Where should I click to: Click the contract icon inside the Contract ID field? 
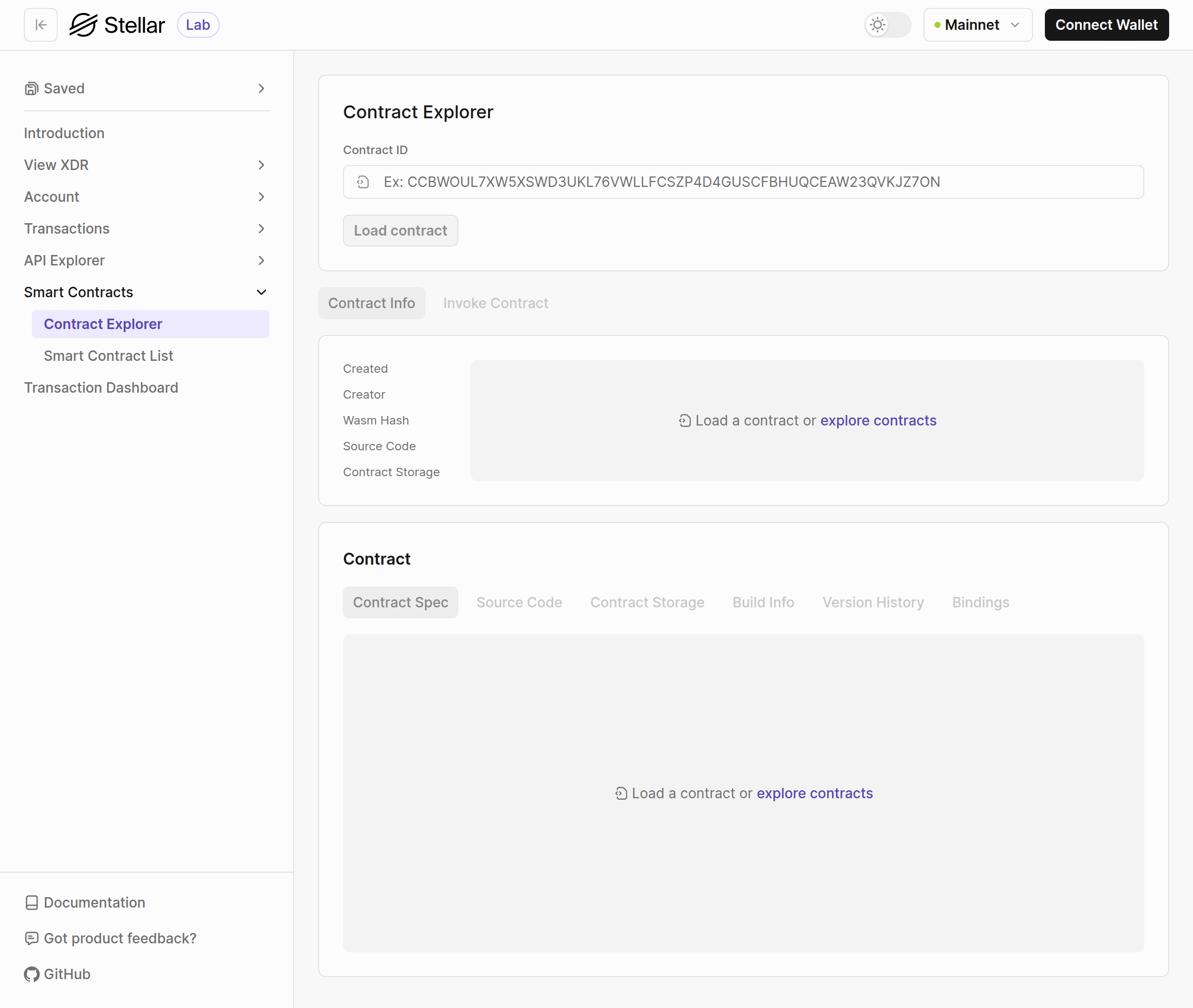click(363, 182)
